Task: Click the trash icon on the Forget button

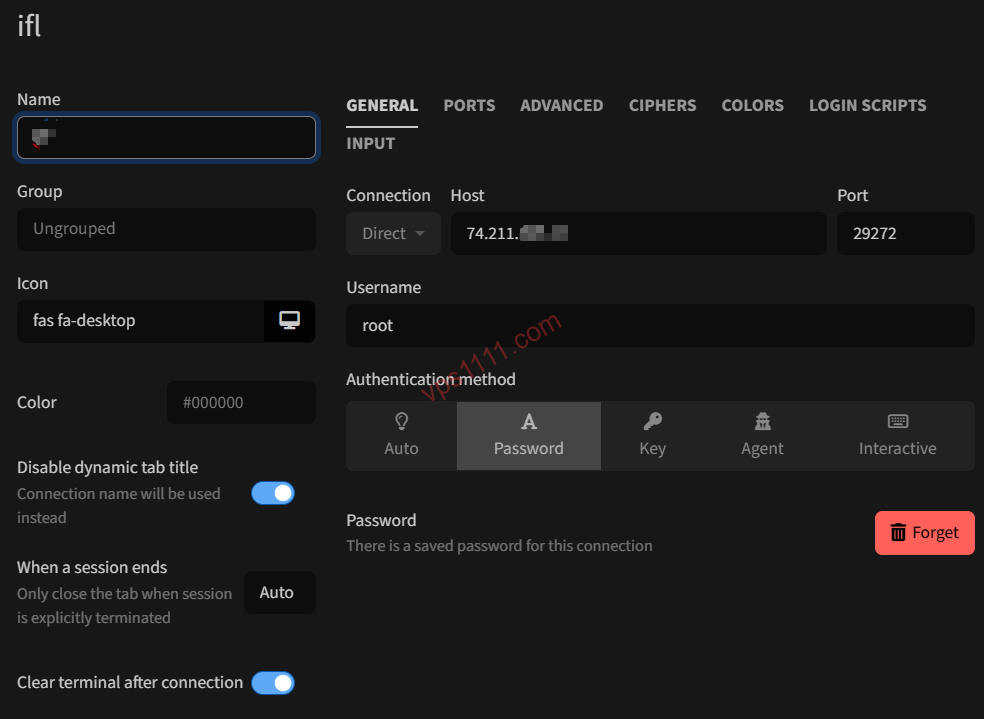Action: 898,533
